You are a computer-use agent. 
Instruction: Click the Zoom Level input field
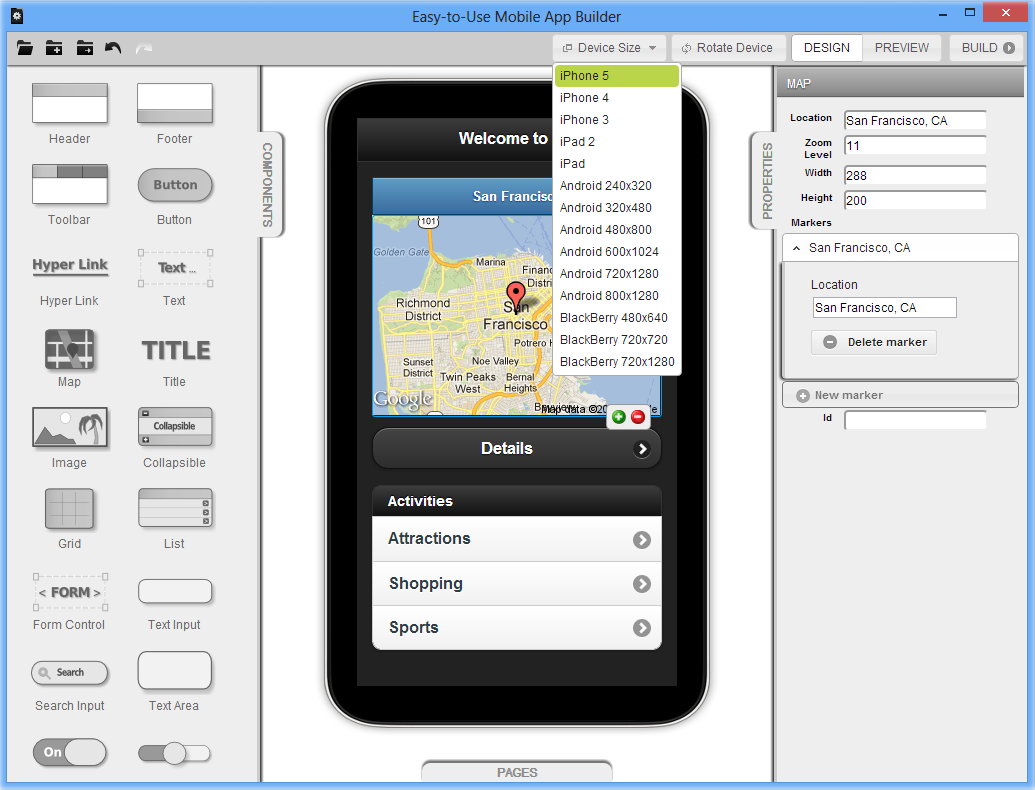915,145
